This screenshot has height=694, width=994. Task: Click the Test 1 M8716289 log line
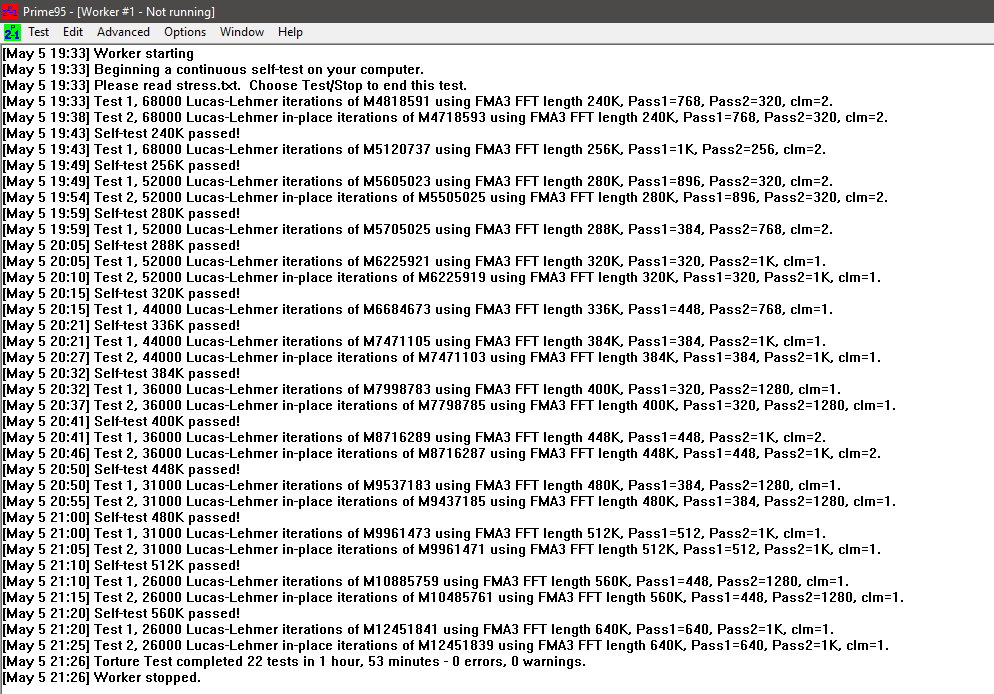coord(414,437)
